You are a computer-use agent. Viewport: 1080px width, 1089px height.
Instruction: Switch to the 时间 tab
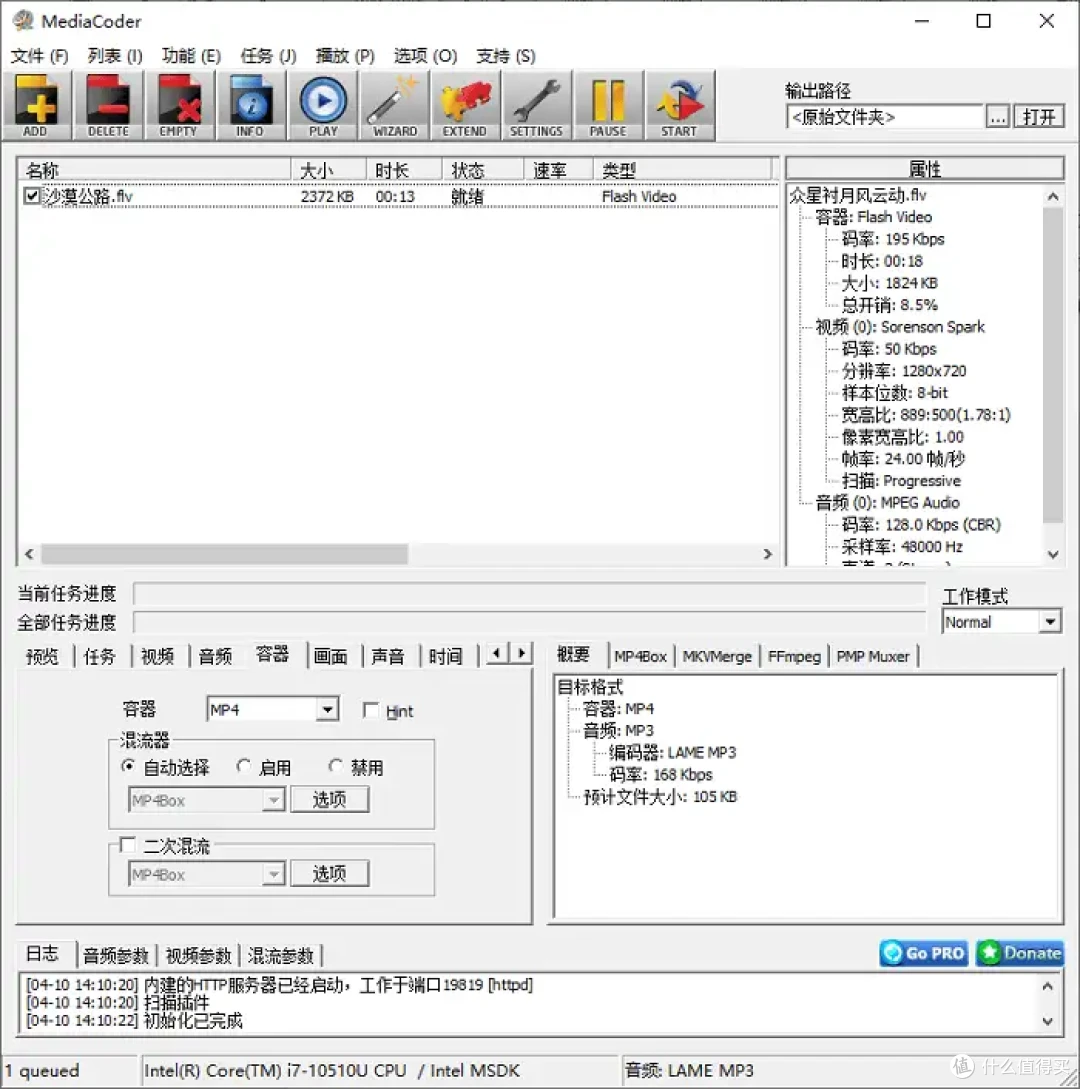pos(446,656)
